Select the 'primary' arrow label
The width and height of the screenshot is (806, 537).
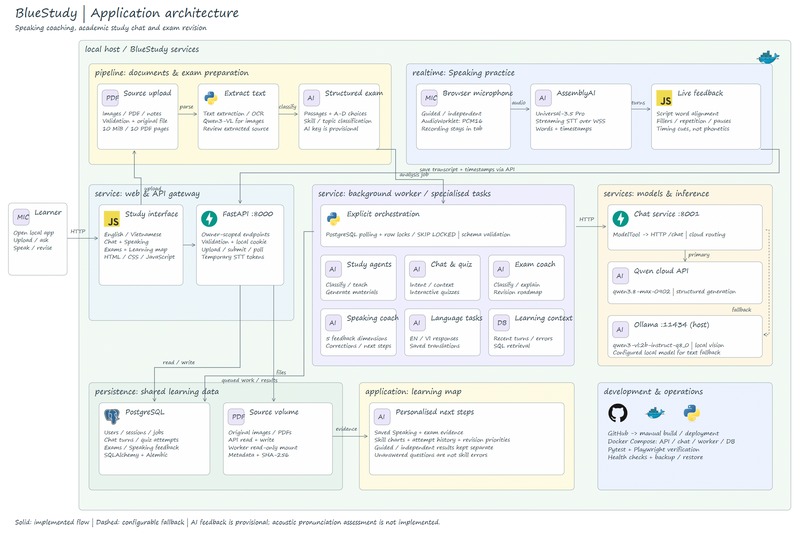coord(699,255)
